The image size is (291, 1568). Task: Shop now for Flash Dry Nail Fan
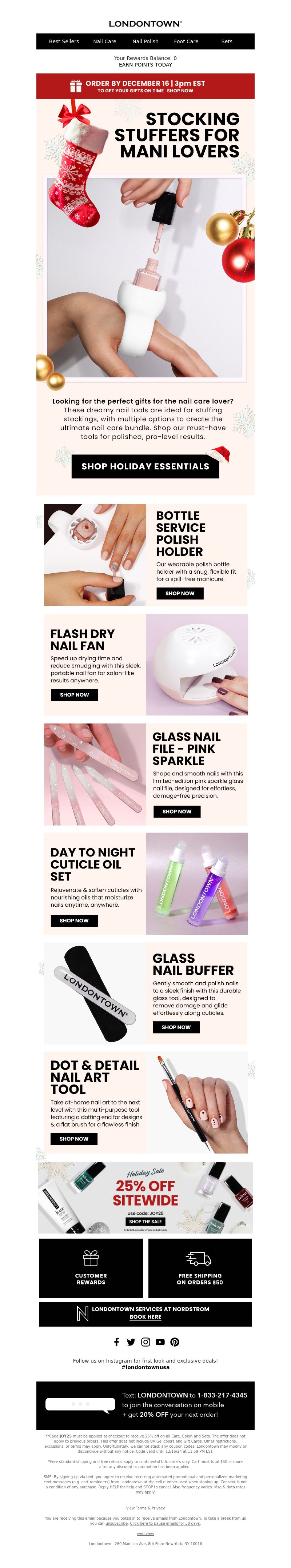(x=74, y=694)
